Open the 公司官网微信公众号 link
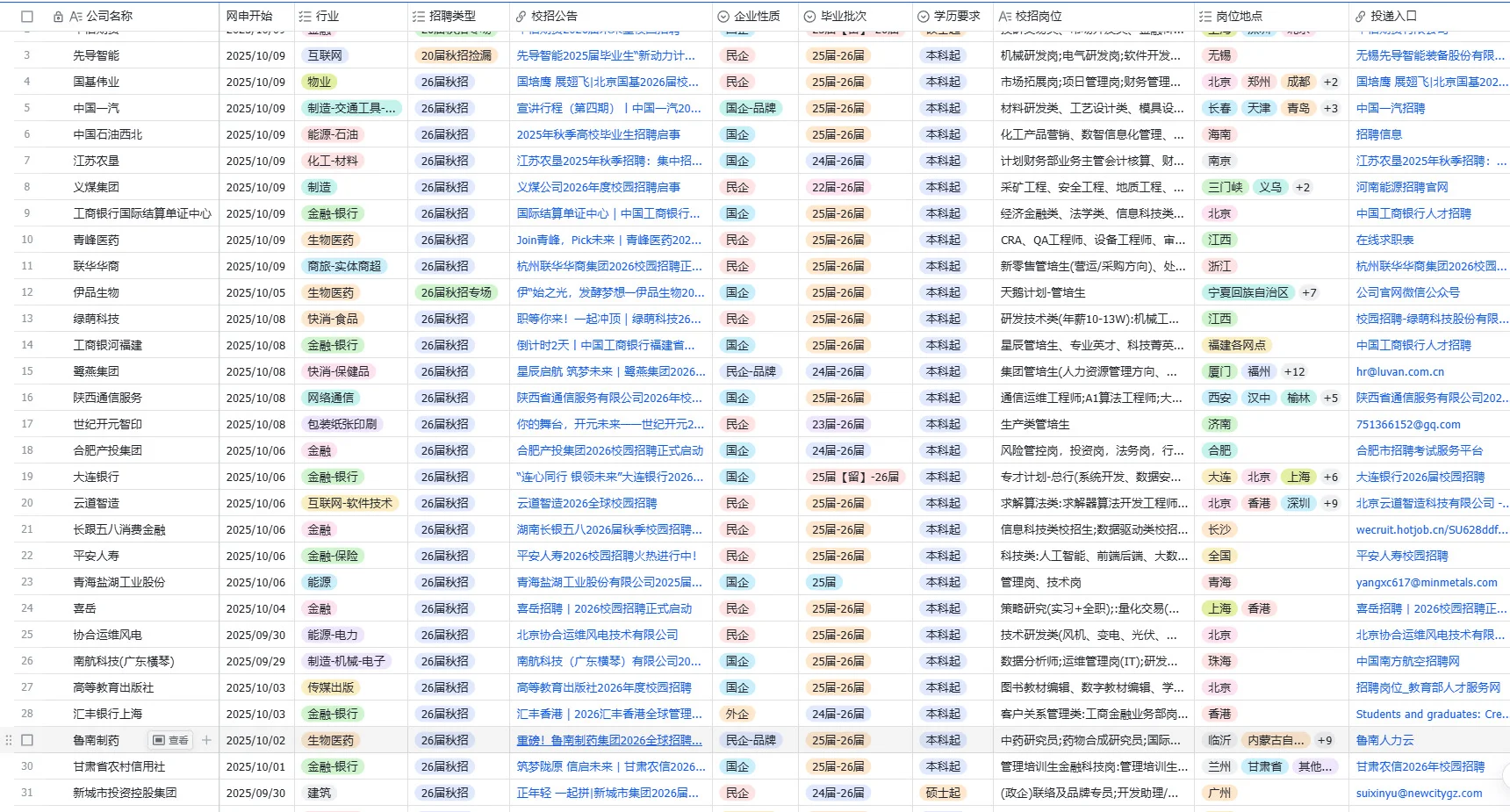Image resolution: width=1510 pixels, height=812 pixels. [1408, 292]
